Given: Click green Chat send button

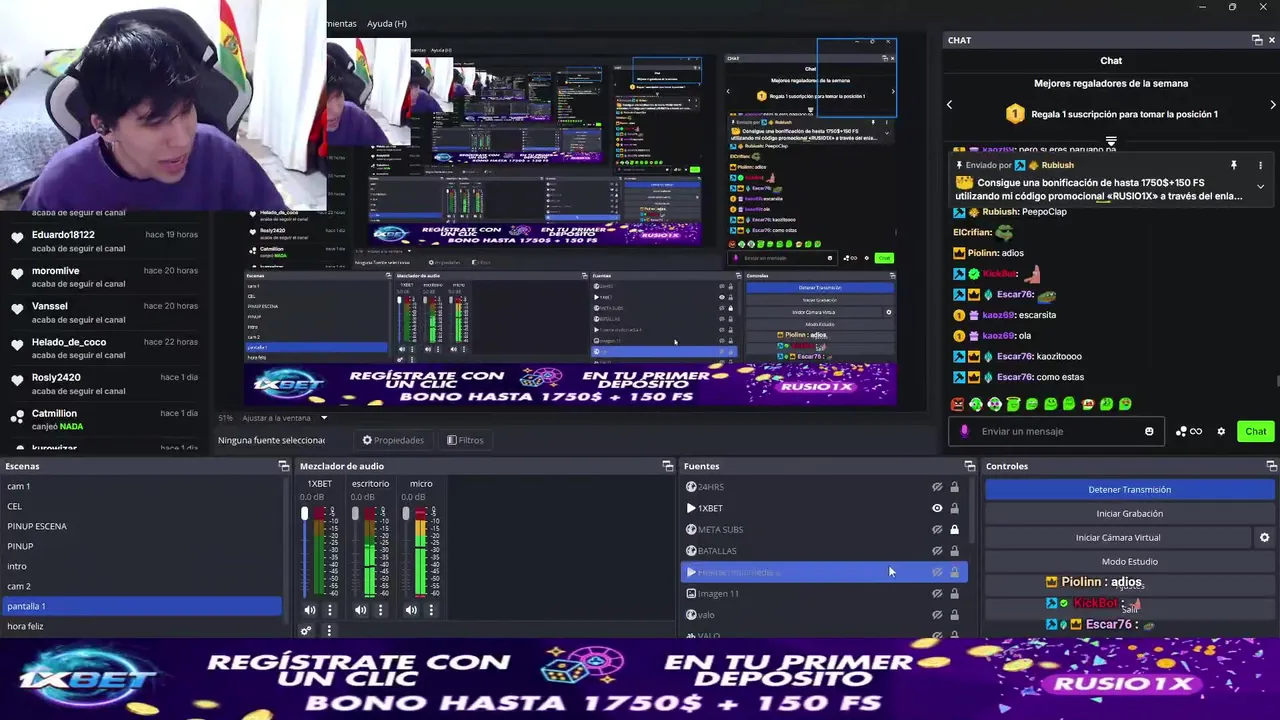Looking at the screenshot, I should (x=1255, y=431).
